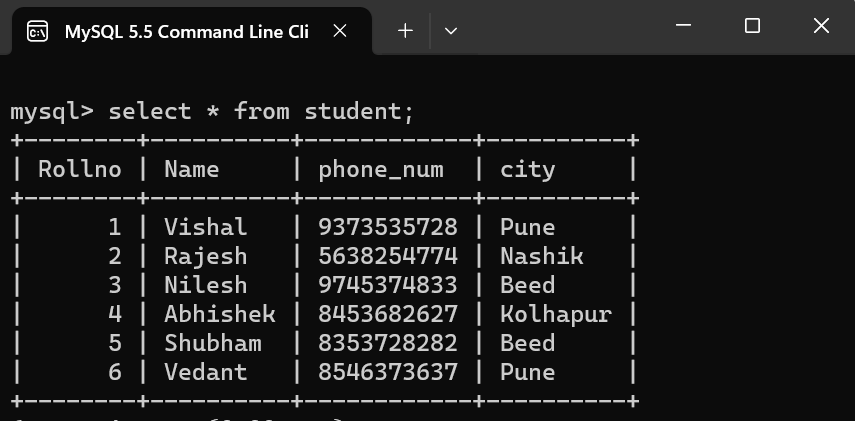The height and width of the screenshot is (421, 855).
Task: Click the phone number 8353728282
Action: coord(388,343)
